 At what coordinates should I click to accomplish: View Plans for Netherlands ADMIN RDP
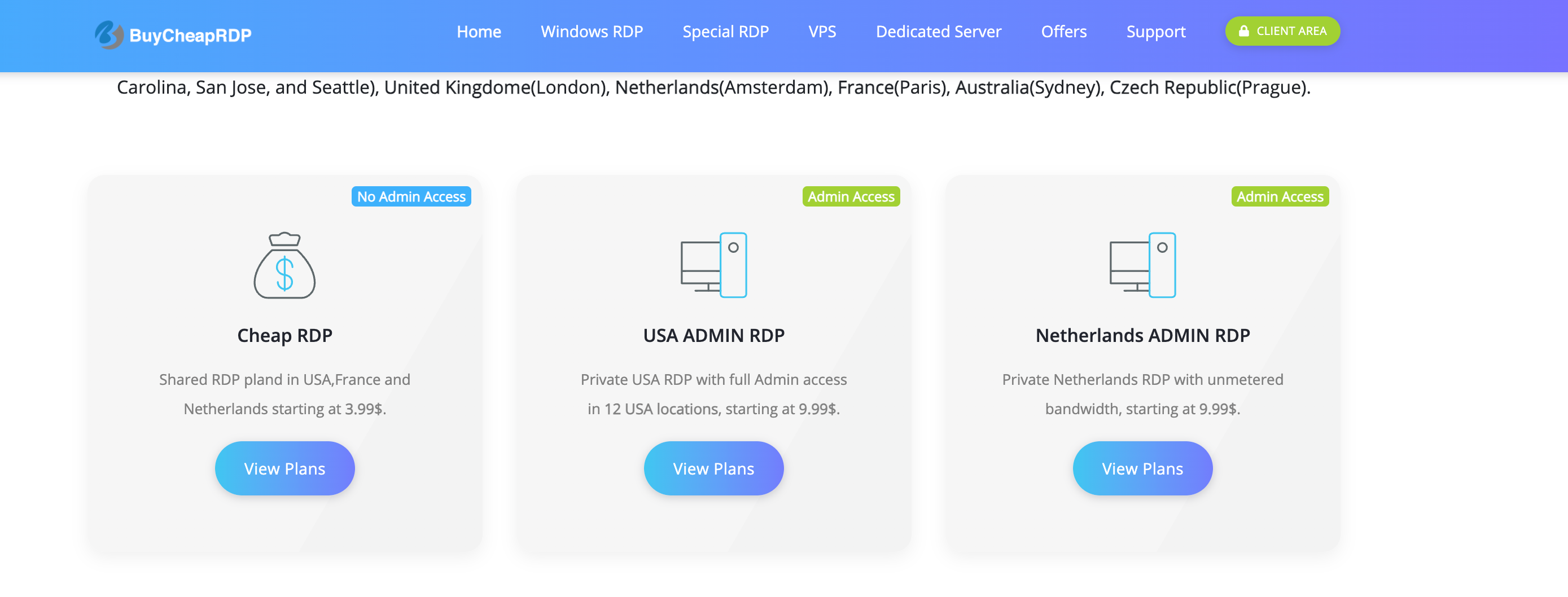click(1142, 468)
